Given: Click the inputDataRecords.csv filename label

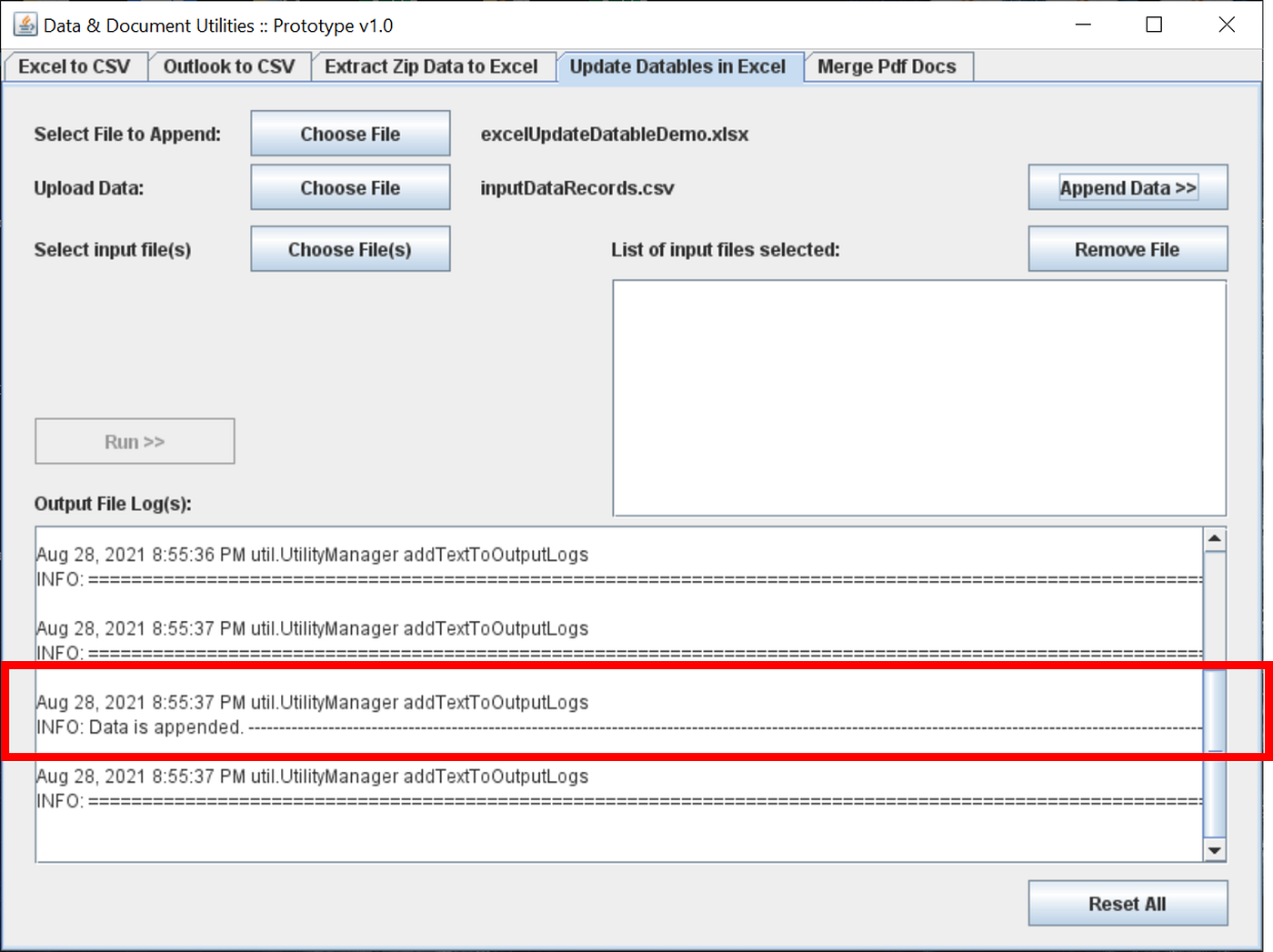Looking at the screenshot, I should pyautogui.click(x=577, y=188).
